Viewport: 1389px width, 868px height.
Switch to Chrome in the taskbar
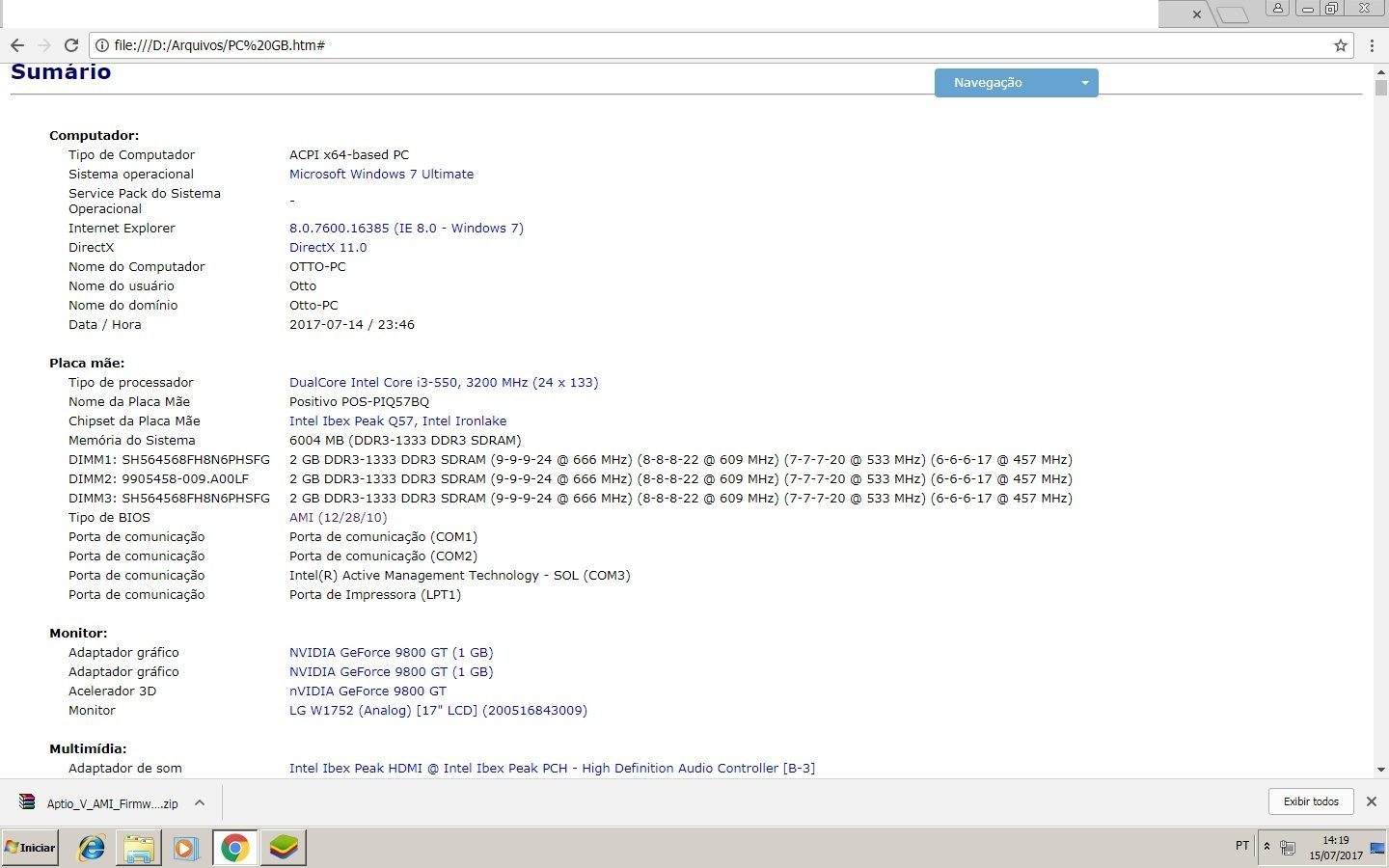tap(234, 848)
